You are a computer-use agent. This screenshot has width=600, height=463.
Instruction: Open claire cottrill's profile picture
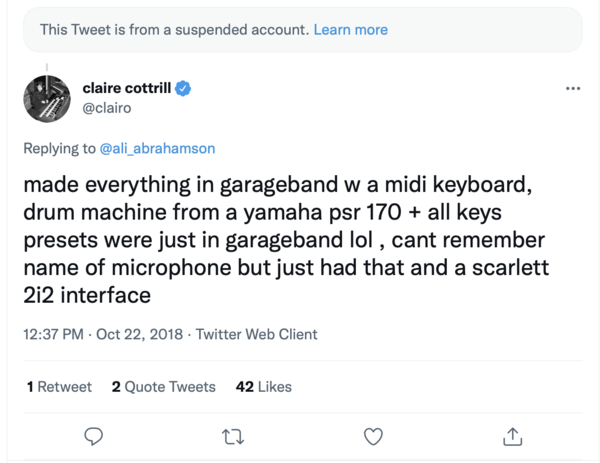(47, 99)
